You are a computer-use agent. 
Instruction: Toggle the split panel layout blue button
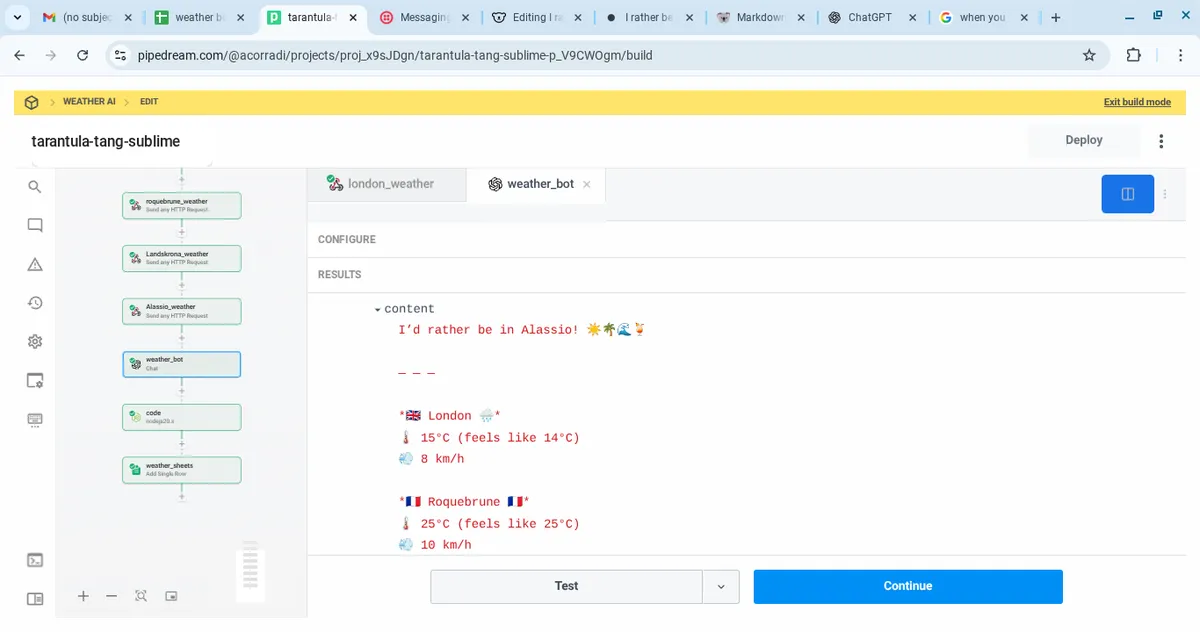pyautogui.click(x=1127, y=194)
